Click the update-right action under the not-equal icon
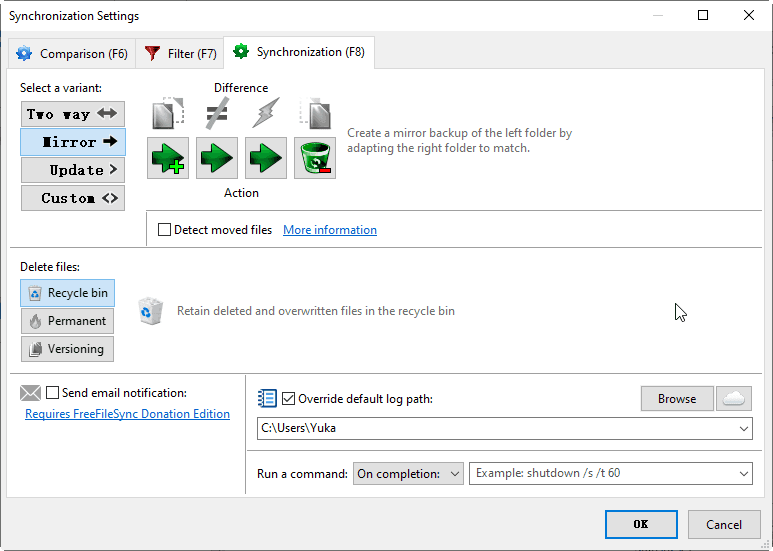Image resolution: width=773 pixels, height=551 pixels. [x=217, y=158]
